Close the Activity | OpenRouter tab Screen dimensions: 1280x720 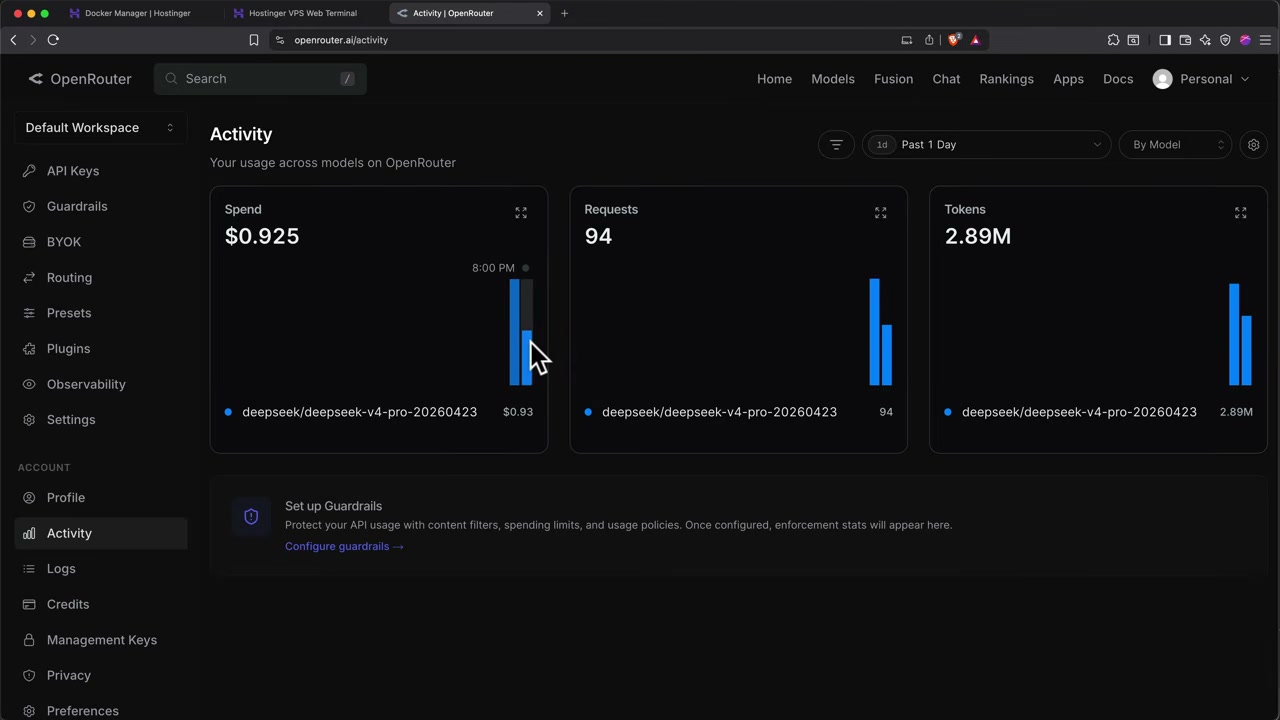coord(540,13)
